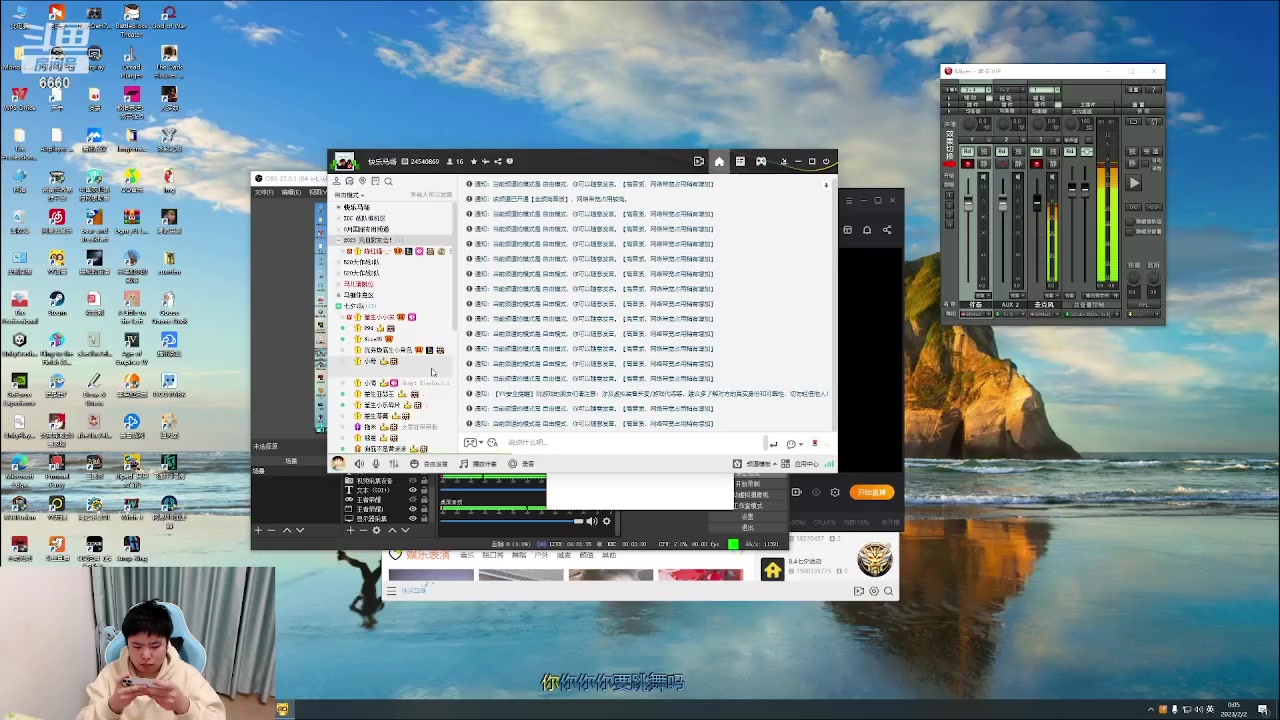Screen dimensions: 1280x720
Task: Adjust the 伴奏 channel fader in Mixer
Action: 967,204
